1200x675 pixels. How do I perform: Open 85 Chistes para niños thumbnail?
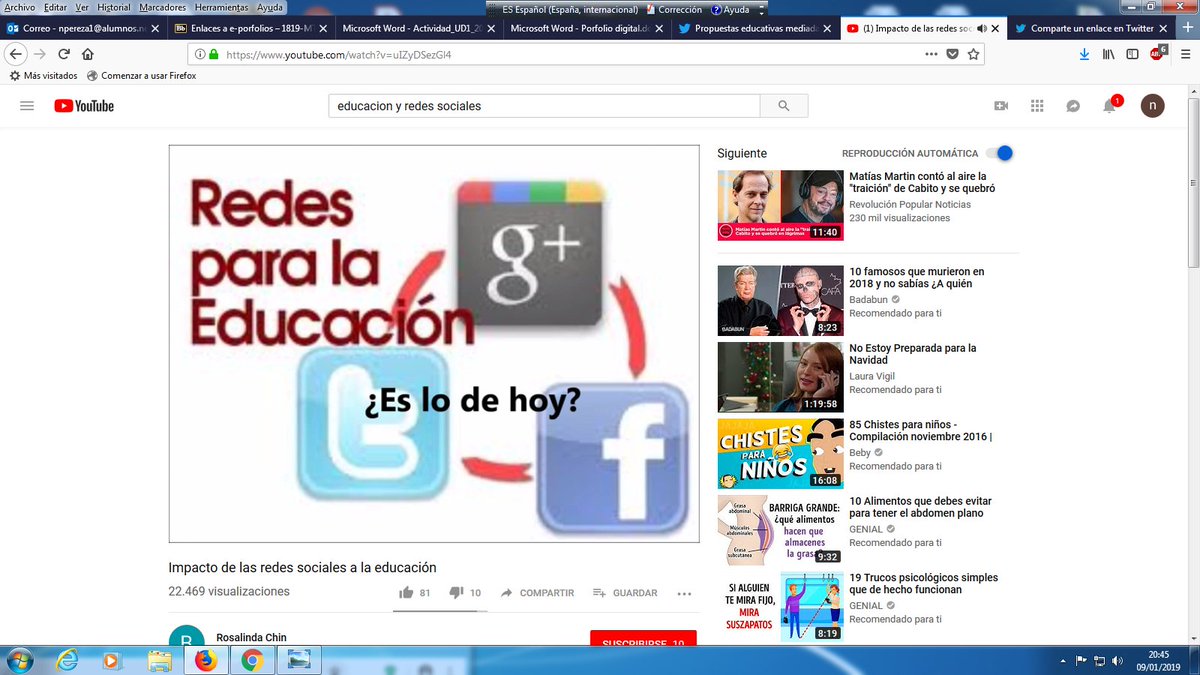pos(781,453)
